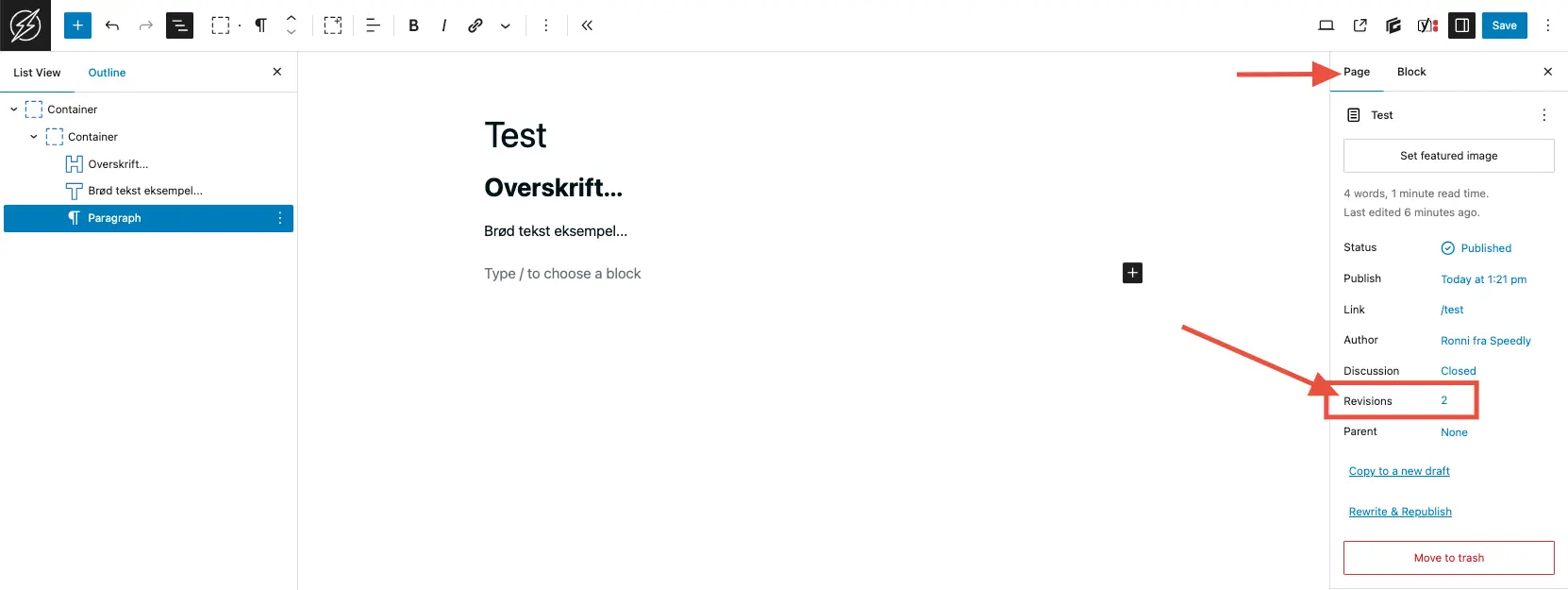Apply italic formatting

tap(443, 25)
